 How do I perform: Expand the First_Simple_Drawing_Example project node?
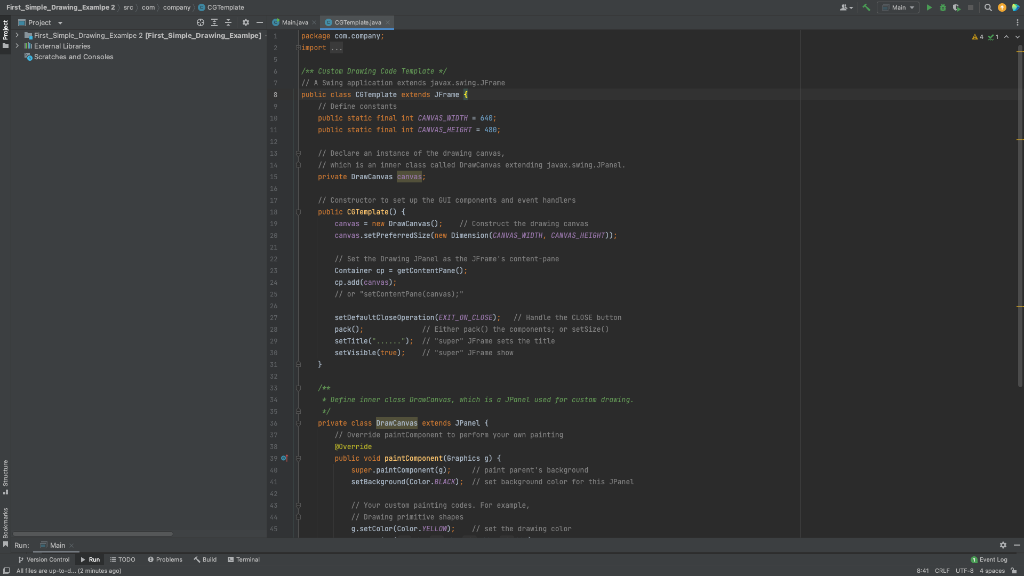[17, 35]
